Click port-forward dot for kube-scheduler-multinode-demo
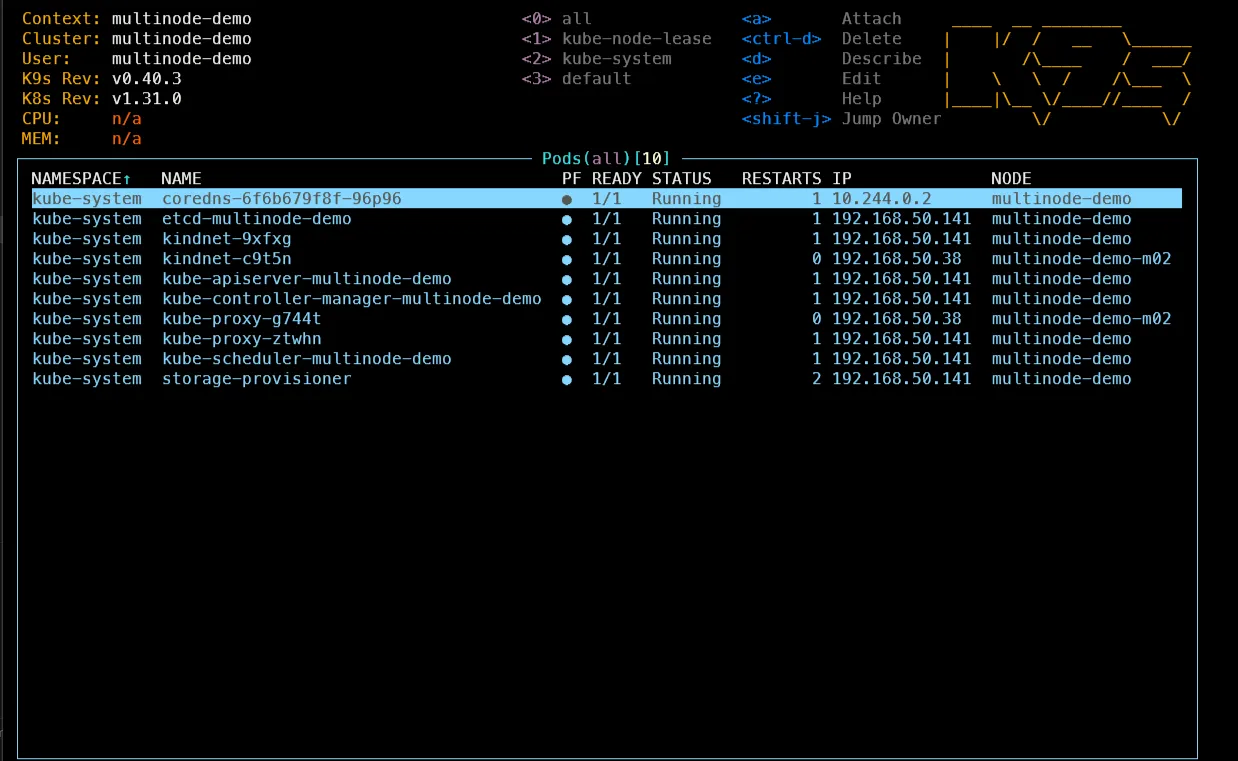The width and height of the screenshot is (1238, 761). pos(567,359)
